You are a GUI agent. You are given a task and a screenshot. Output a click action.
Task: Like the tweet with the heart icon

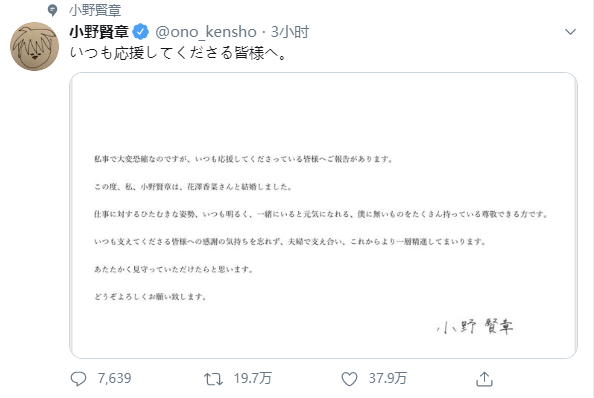click(x=349, y=379)
